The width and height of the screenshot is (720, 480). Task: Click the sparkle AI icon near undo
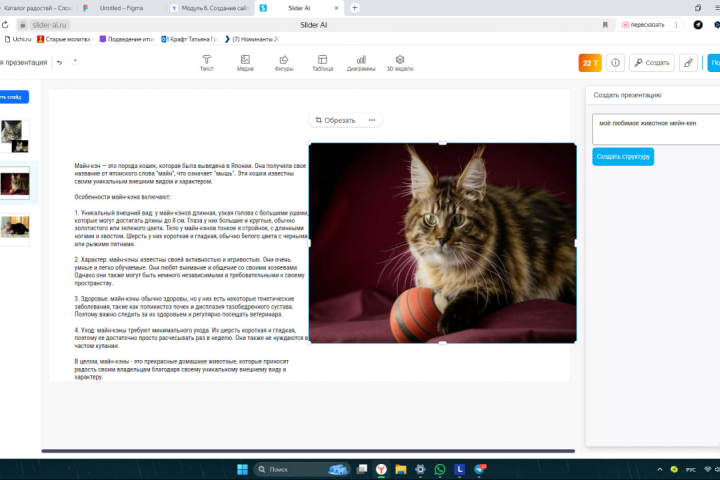tap(76, 62)
